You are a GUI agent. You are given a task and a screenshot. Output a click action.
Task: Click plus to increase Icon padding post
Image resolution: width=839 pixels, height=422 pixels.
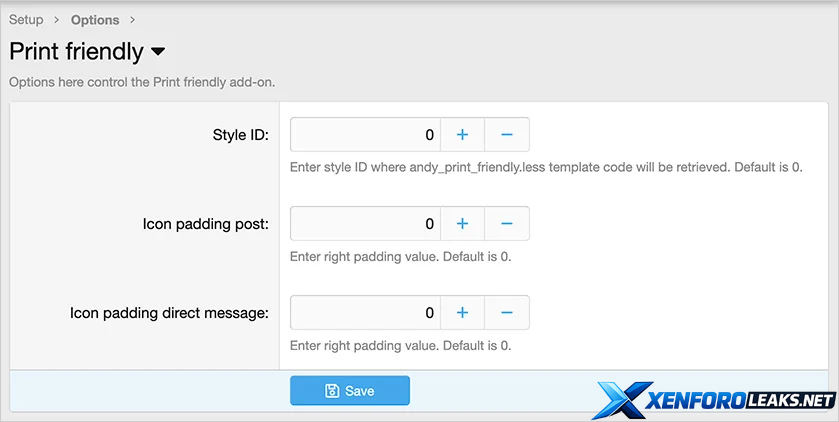462,223
